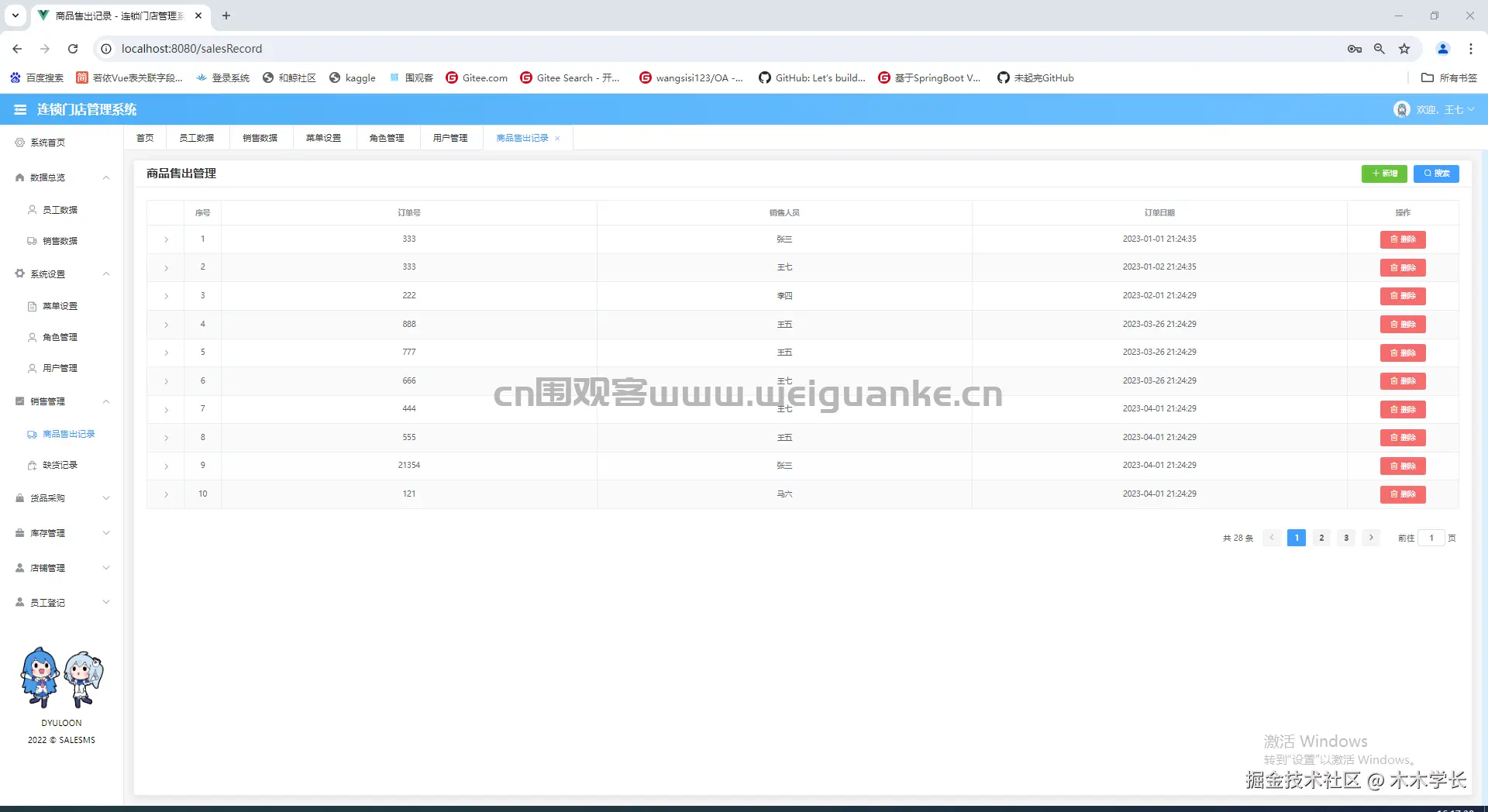Screen dimensions: 1488x812
Task: Switch to the 菜单设置 page tab
Action: tap(324, 138)
